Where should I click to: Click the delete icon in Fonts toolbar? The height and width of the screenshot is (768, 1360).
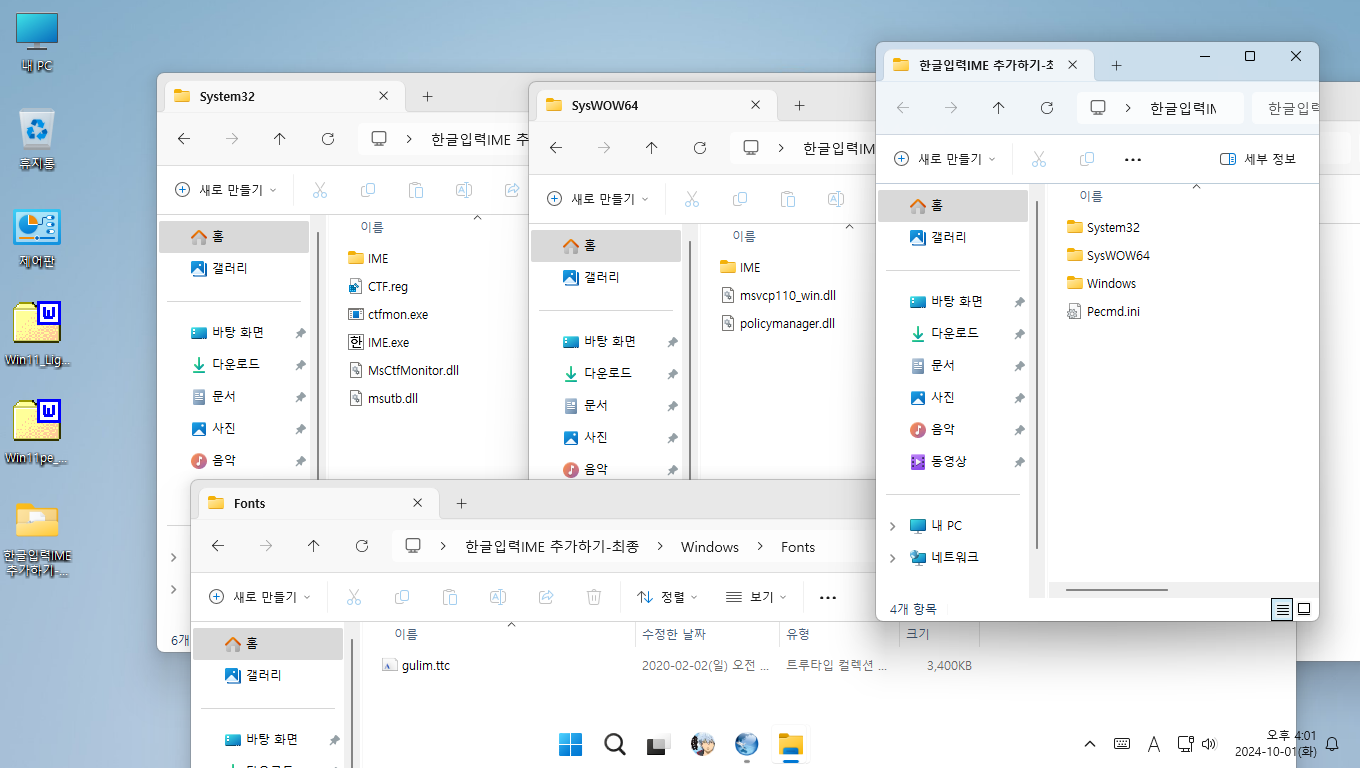tap(594, 597)
